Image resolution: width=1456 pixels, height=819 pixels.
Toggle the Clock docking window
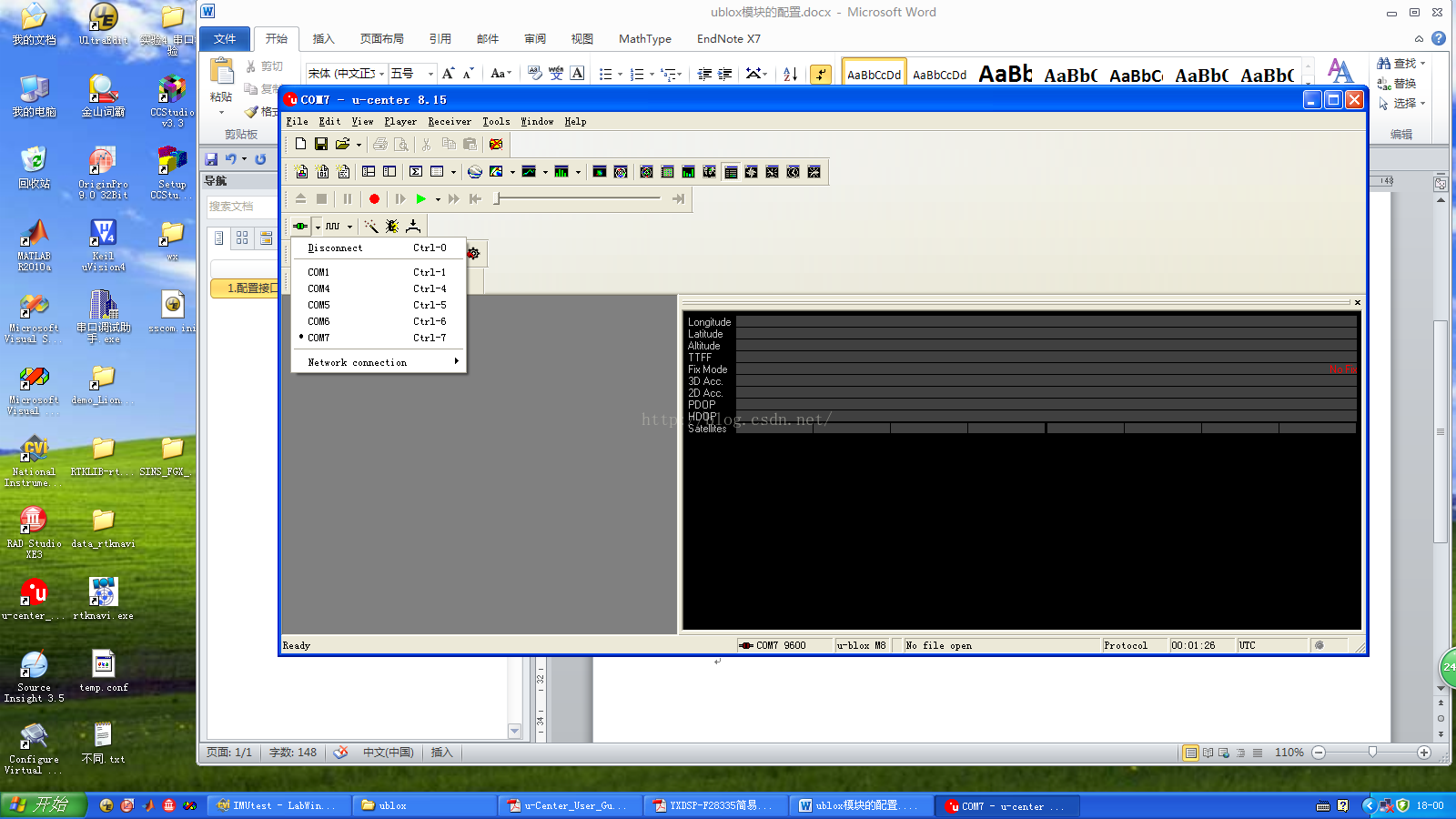click(x=794, y=171)
